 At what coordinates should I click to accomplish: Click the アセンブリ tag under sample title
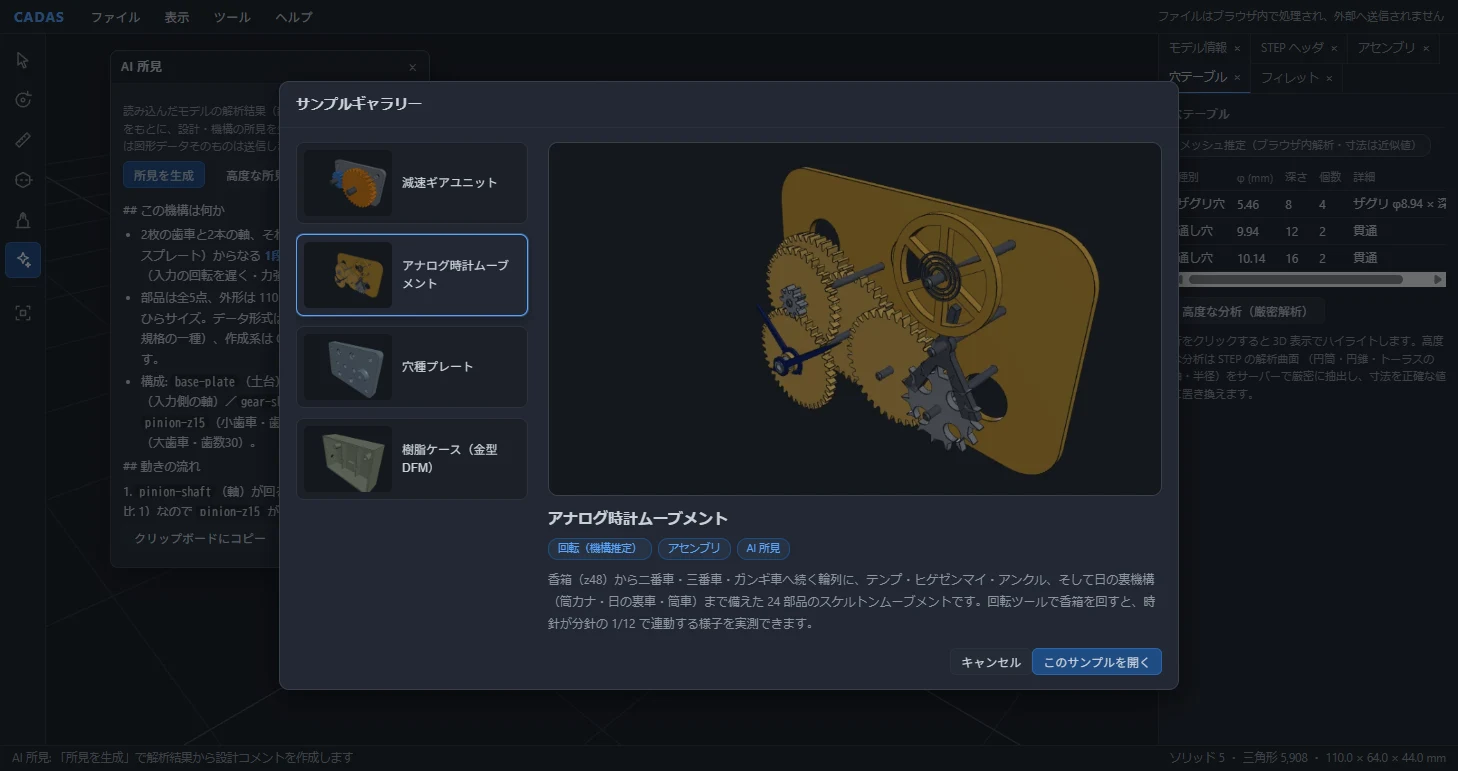tap(694, 548)
